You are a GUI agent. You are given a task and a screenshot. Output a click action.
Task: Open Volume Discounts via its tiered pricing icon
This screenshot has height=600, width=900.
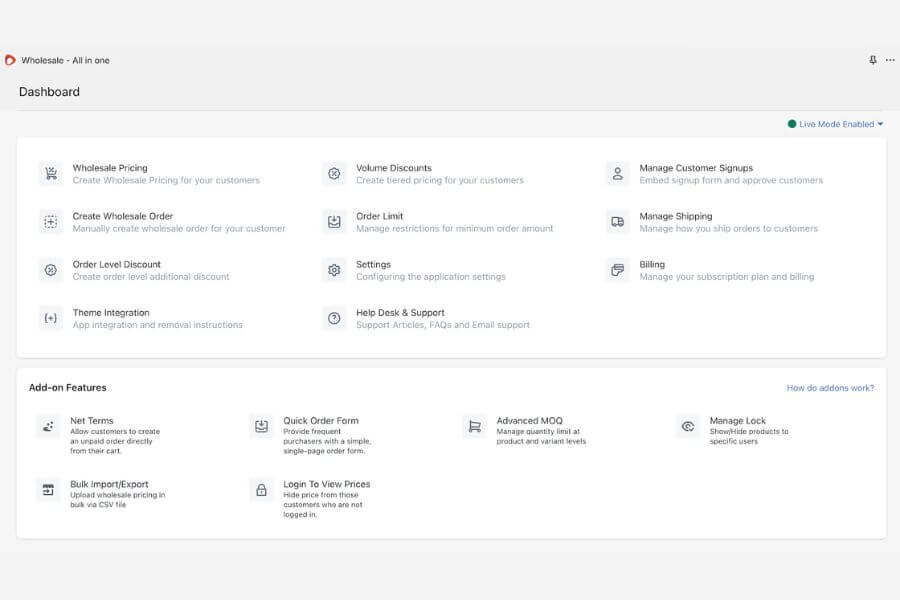pyautogui.click(x=333, y=172)
